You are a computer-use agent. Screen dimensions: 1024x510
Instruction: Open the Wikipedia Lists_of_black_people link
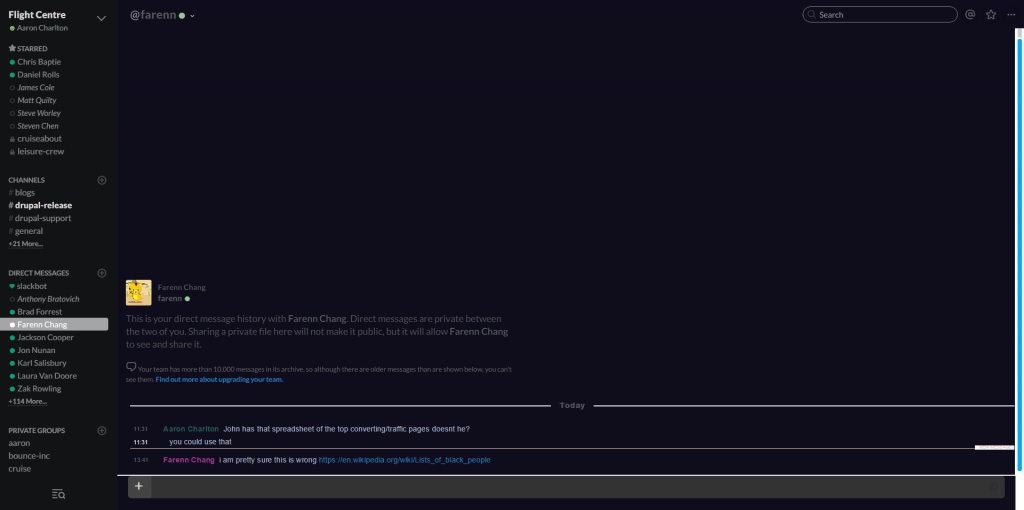pyautogui.click(x=404, y=460)
